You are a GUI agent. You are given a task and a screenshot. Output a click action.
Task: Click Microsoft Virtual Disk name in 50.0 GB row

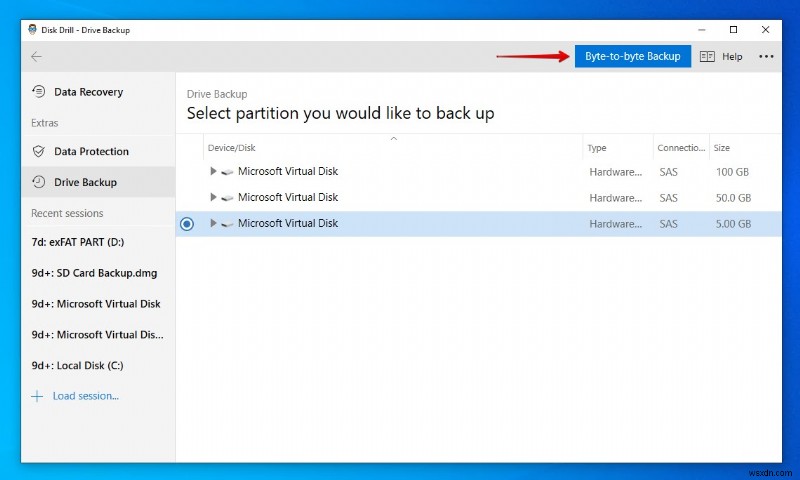click(288, 197)
